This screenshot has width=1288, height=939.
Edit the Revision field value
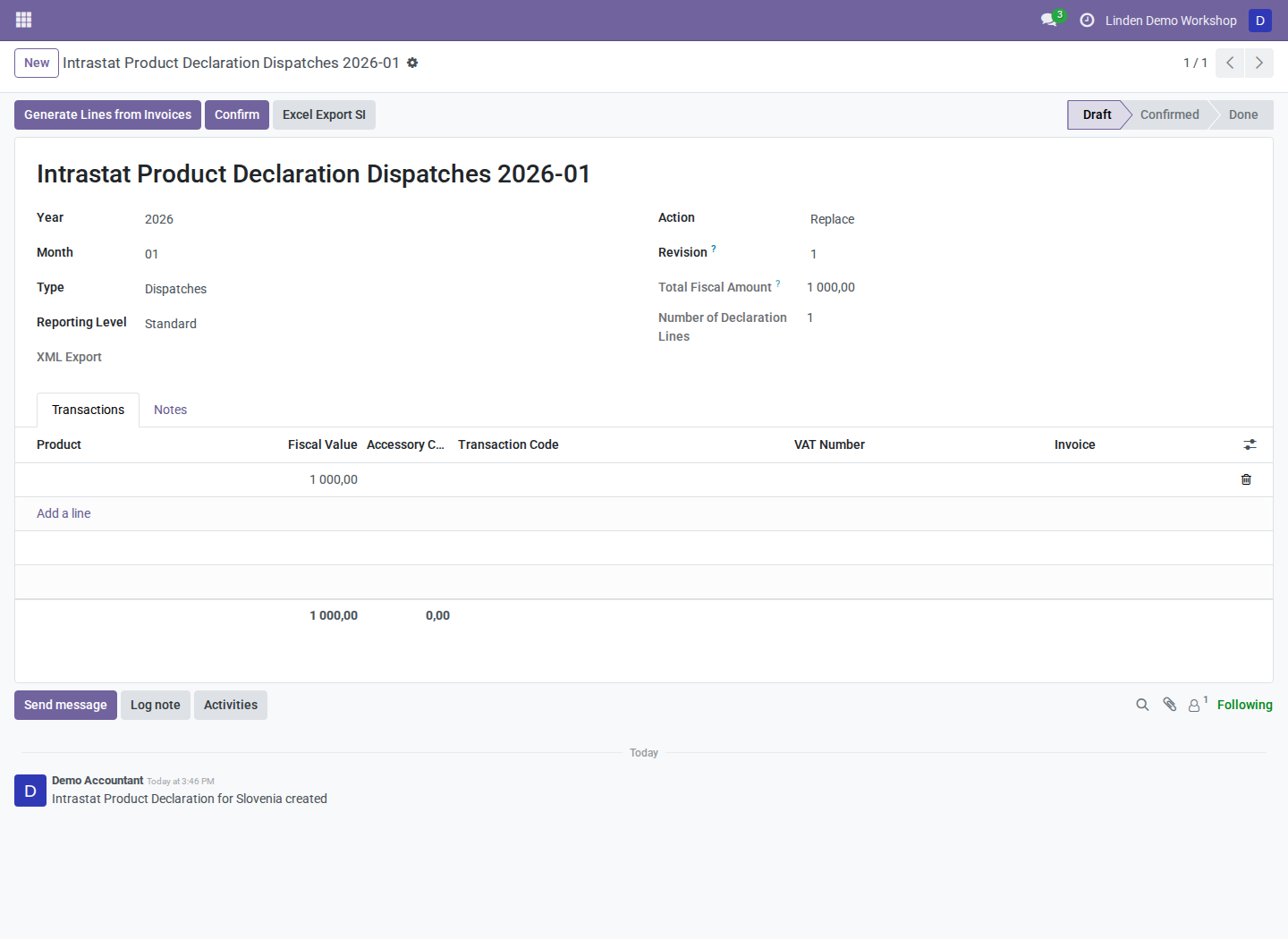pos(1028,254)
